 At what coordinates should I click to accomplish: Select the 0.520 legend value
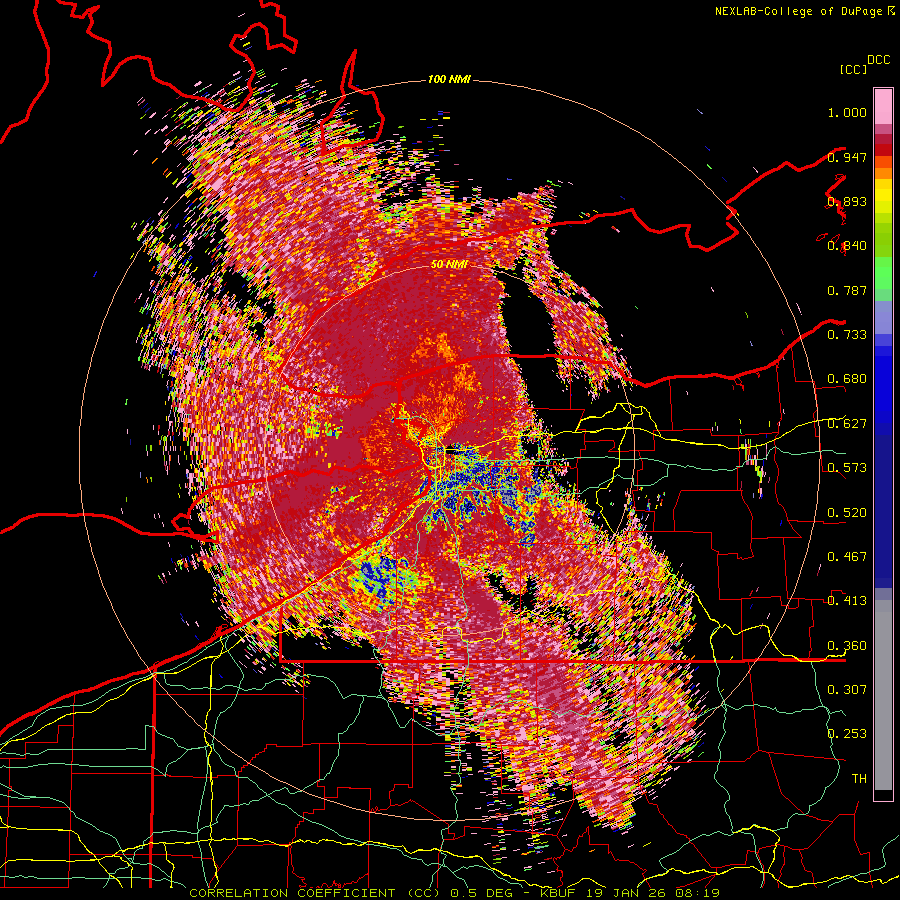(847, 513)
